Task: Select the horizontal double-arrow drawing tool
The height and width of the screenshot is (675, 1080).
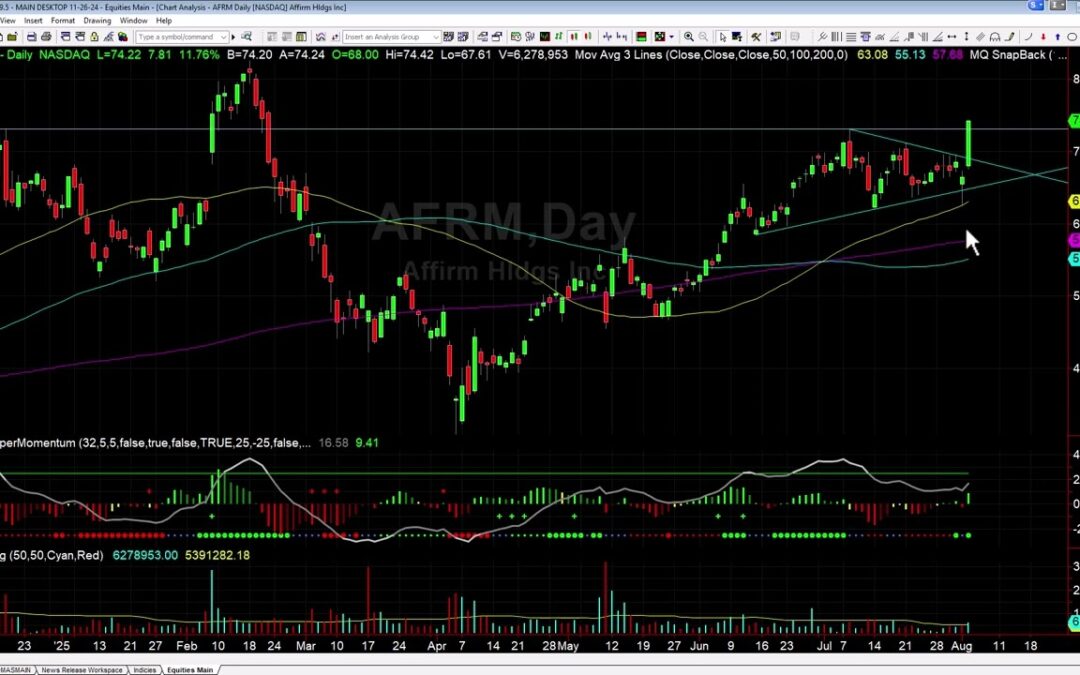Action: [x=951, y=37]
